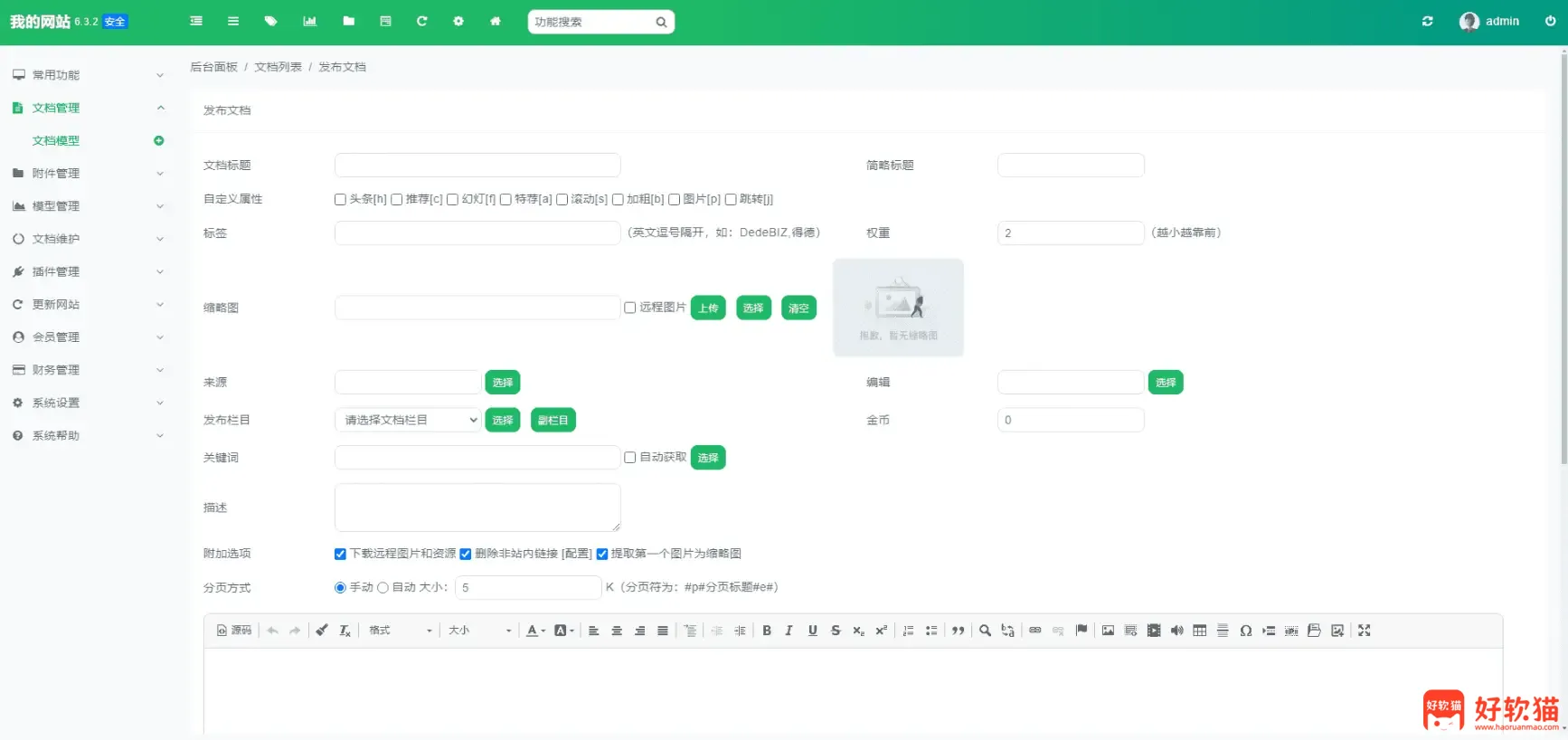Enable 自动获取 for keywords
The height and width of the screenshot is (740, 1568).
tap(630, 458)
